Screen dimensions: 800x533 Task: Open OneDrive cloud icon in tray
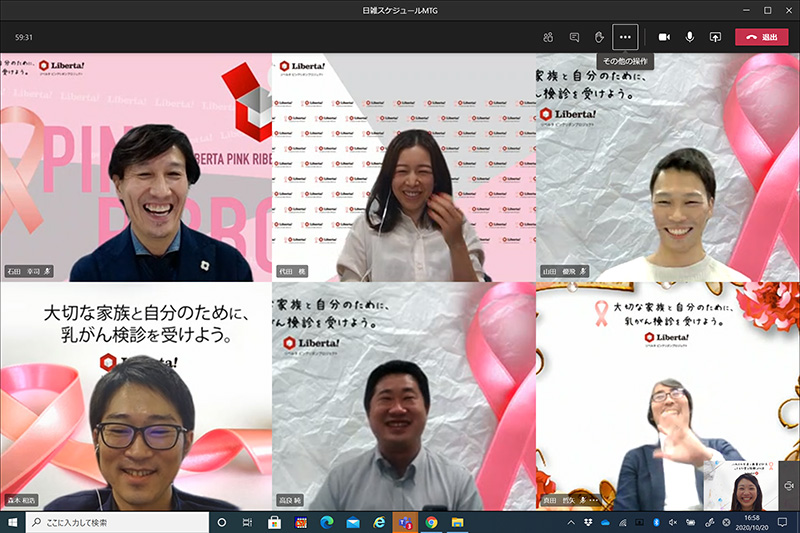pyautogui.click(x=605, y=522)
